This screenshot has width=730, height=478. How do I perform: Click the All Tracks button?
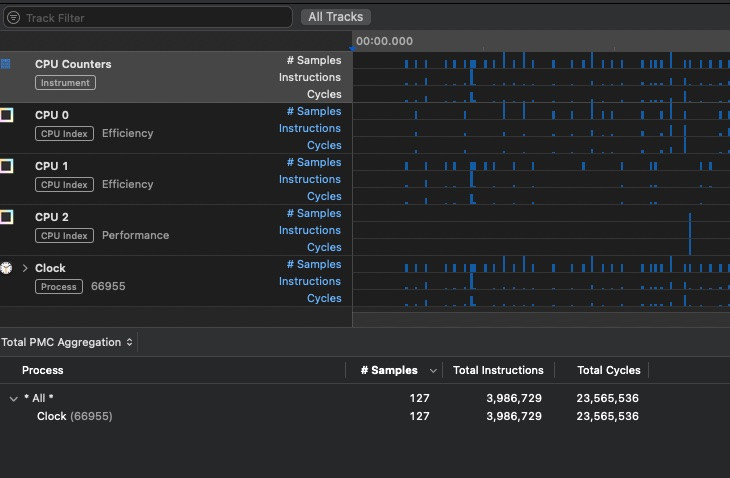click(x=336, y=17)
